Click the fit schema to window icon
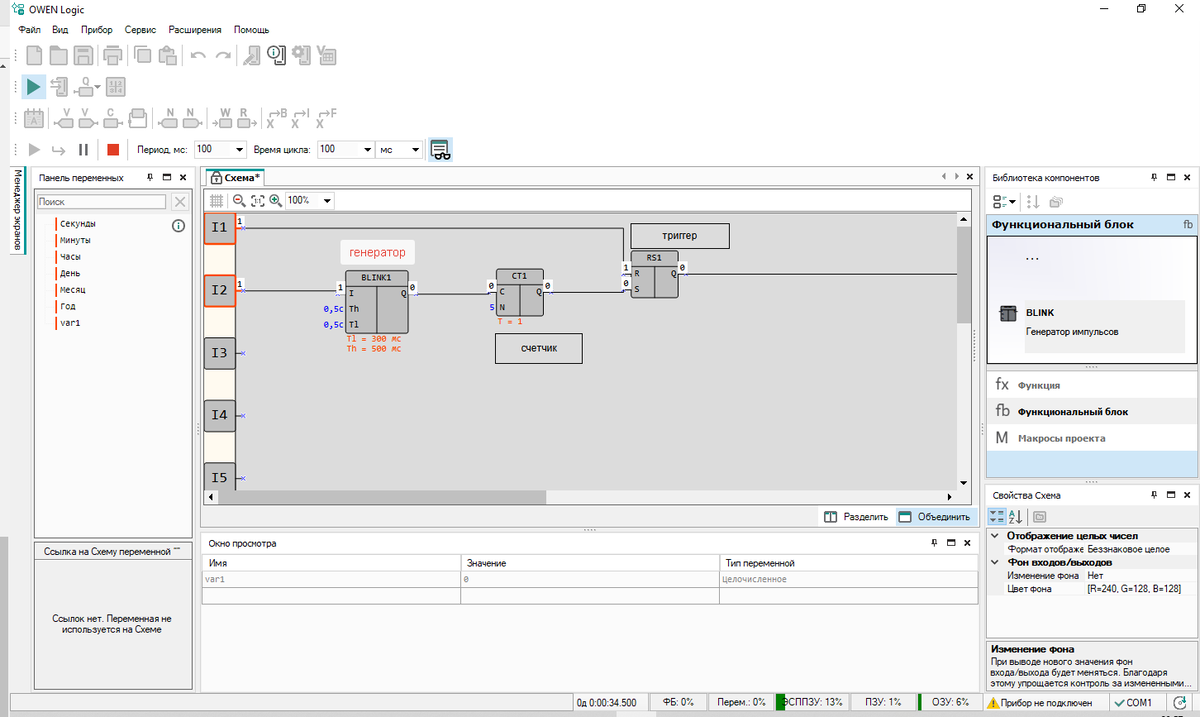 click(x=257, y=200)
